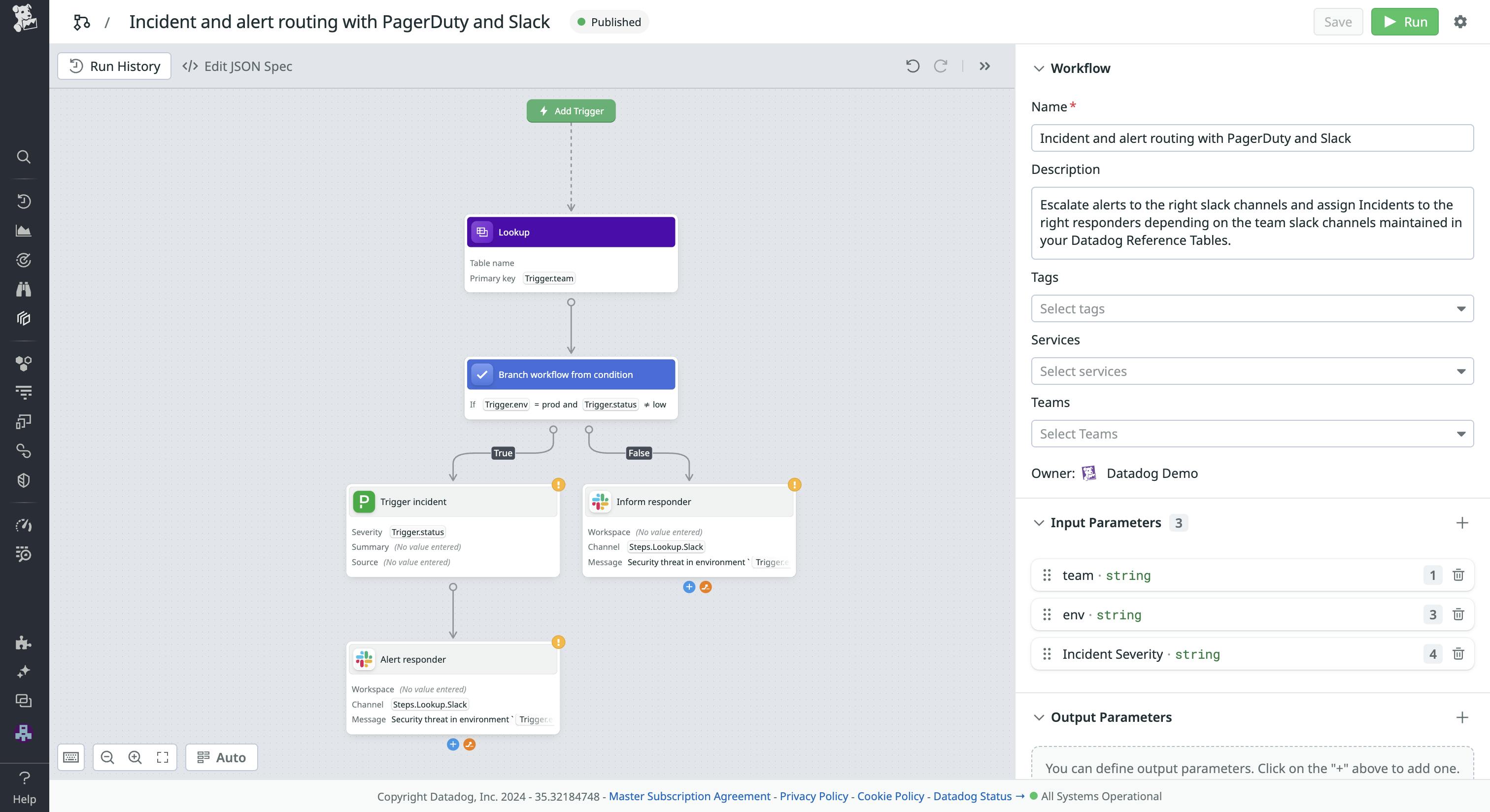Undo the last canvas change
Screen dimensions: 1490x812
coord(913,66)
